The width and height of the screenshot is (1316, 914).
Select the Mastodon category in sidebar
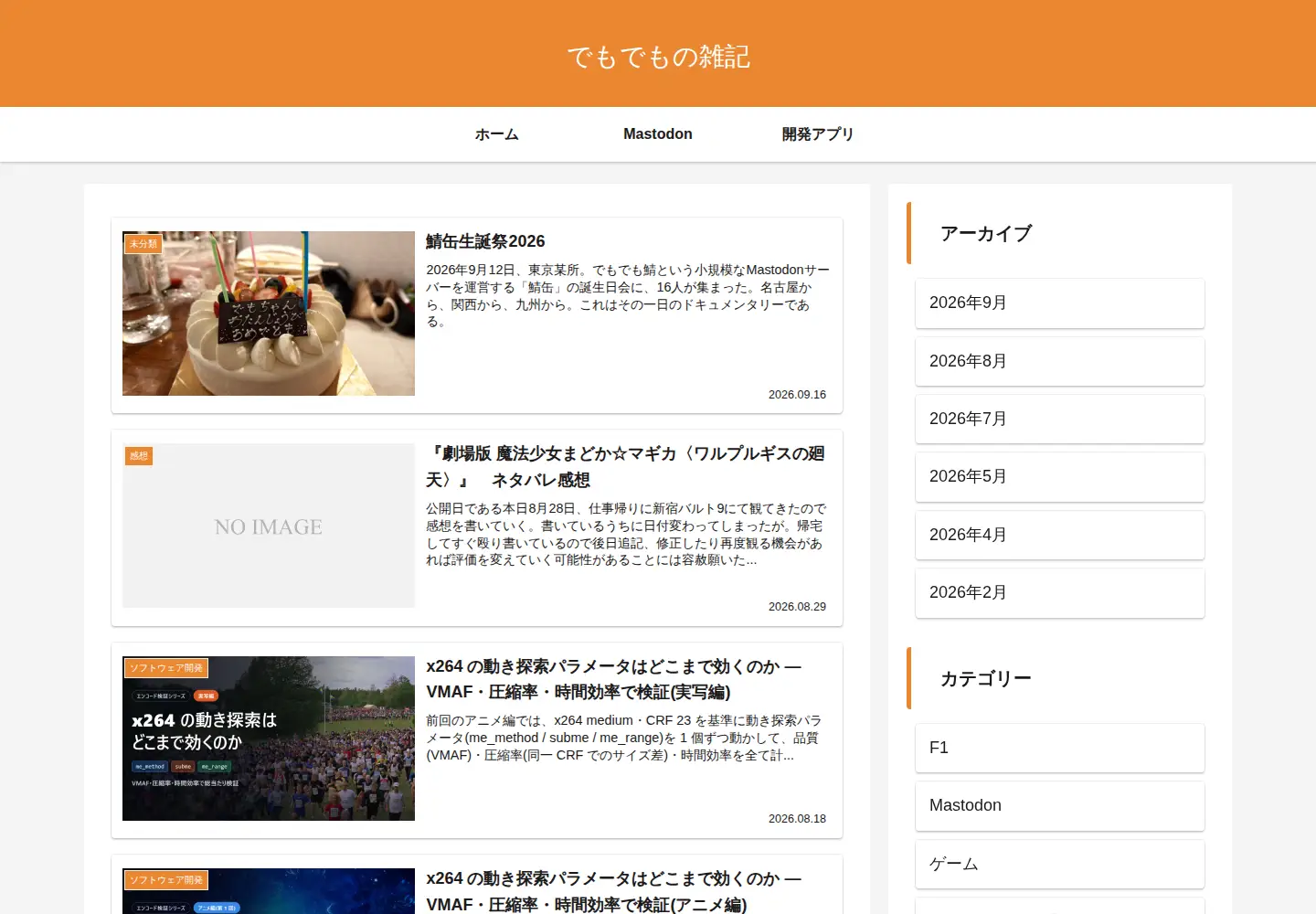(1060, 806)
